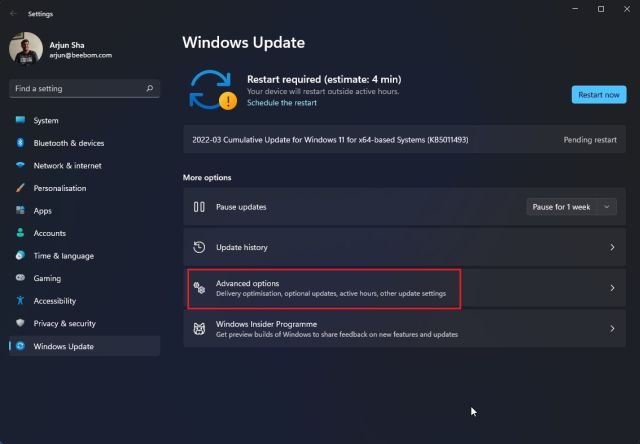Open the Pause for 1 week dropdown
640x444 pixels.
[571, 207]
